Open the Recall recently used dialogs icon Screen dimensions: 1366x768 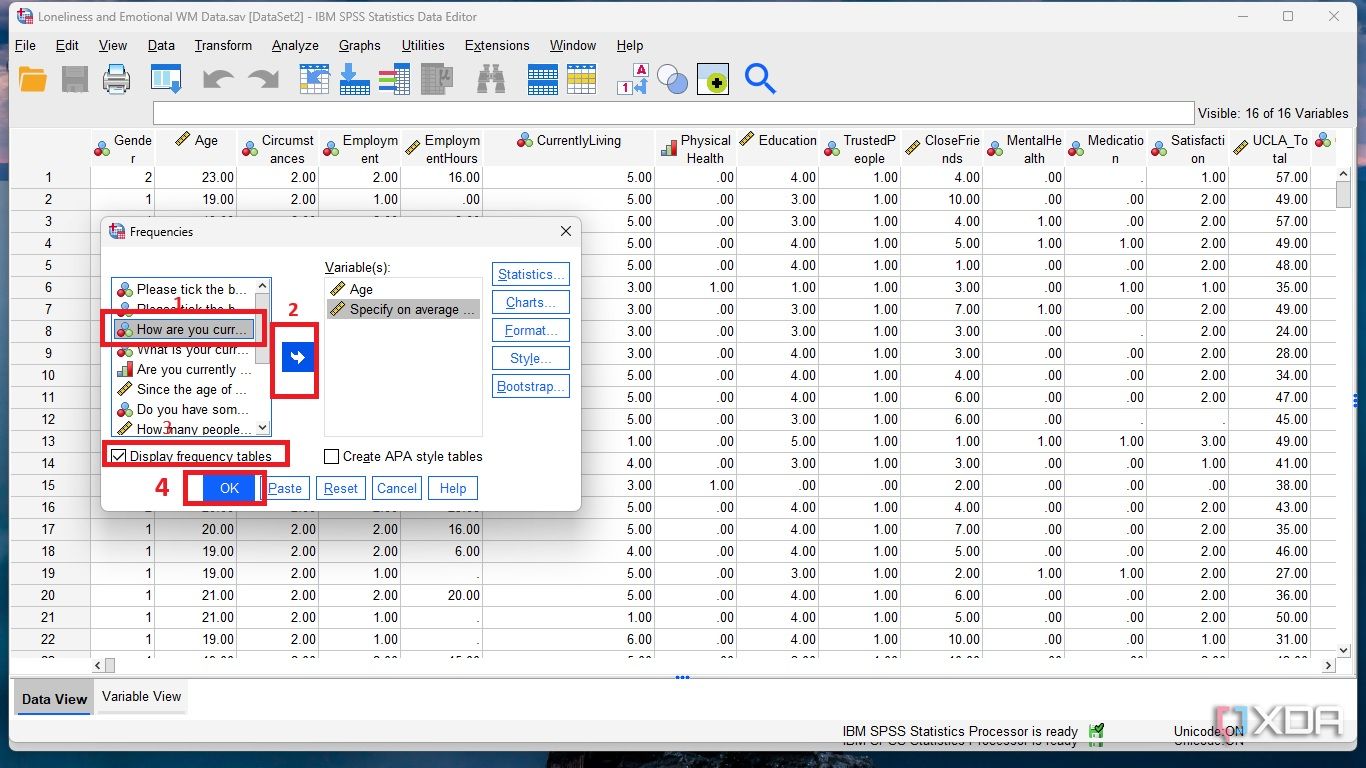pos(166,80)
